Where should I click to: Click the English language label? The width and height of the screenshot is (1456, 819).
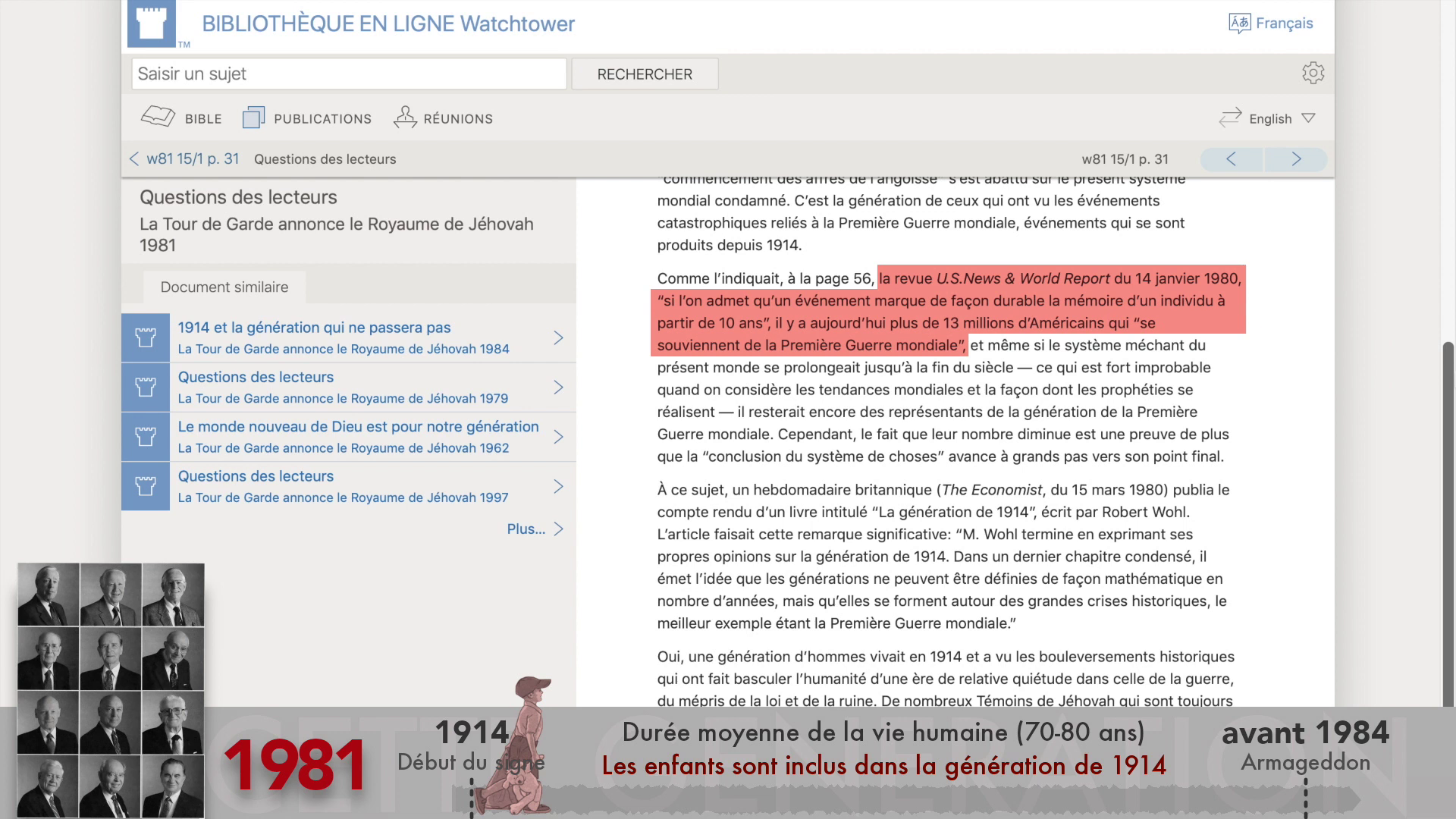tap(1270, 119)
